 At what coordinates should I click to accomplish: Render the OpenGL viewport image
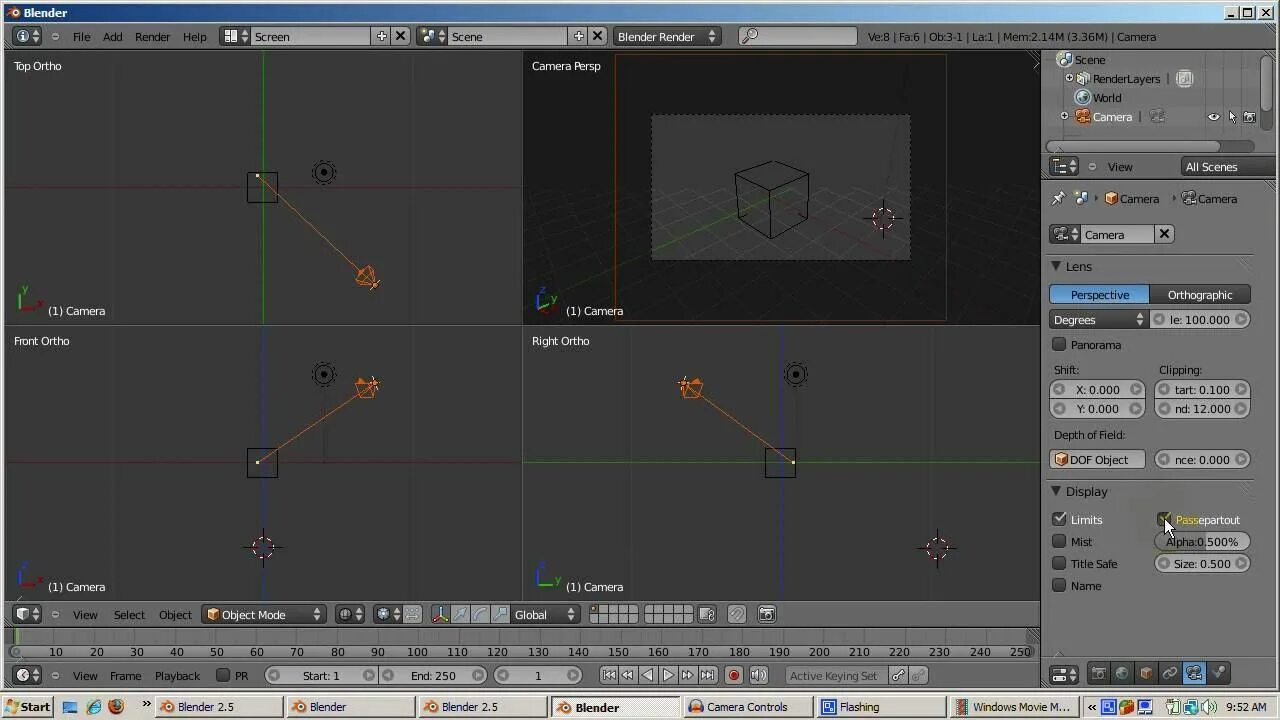(767, 614)
